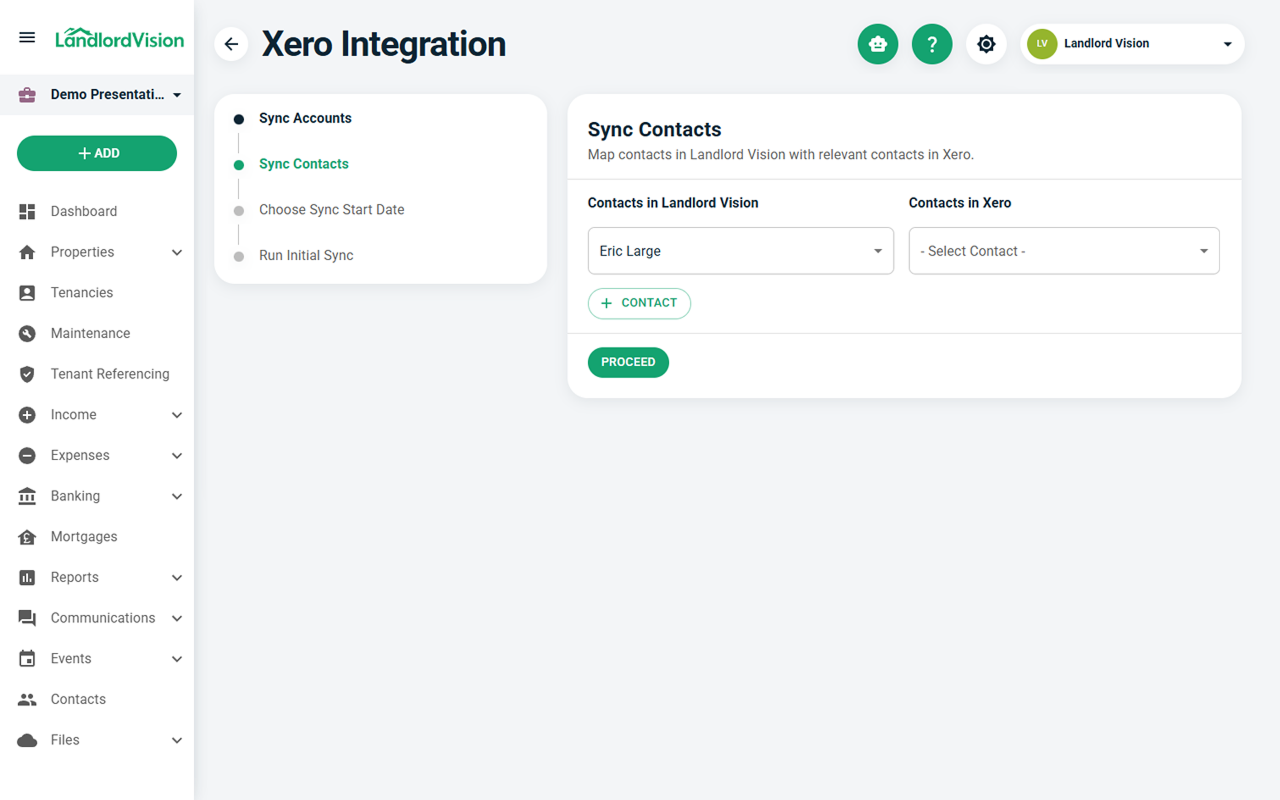Click the Income plus circle icon
1280x800 pixels.
[27, 415]
